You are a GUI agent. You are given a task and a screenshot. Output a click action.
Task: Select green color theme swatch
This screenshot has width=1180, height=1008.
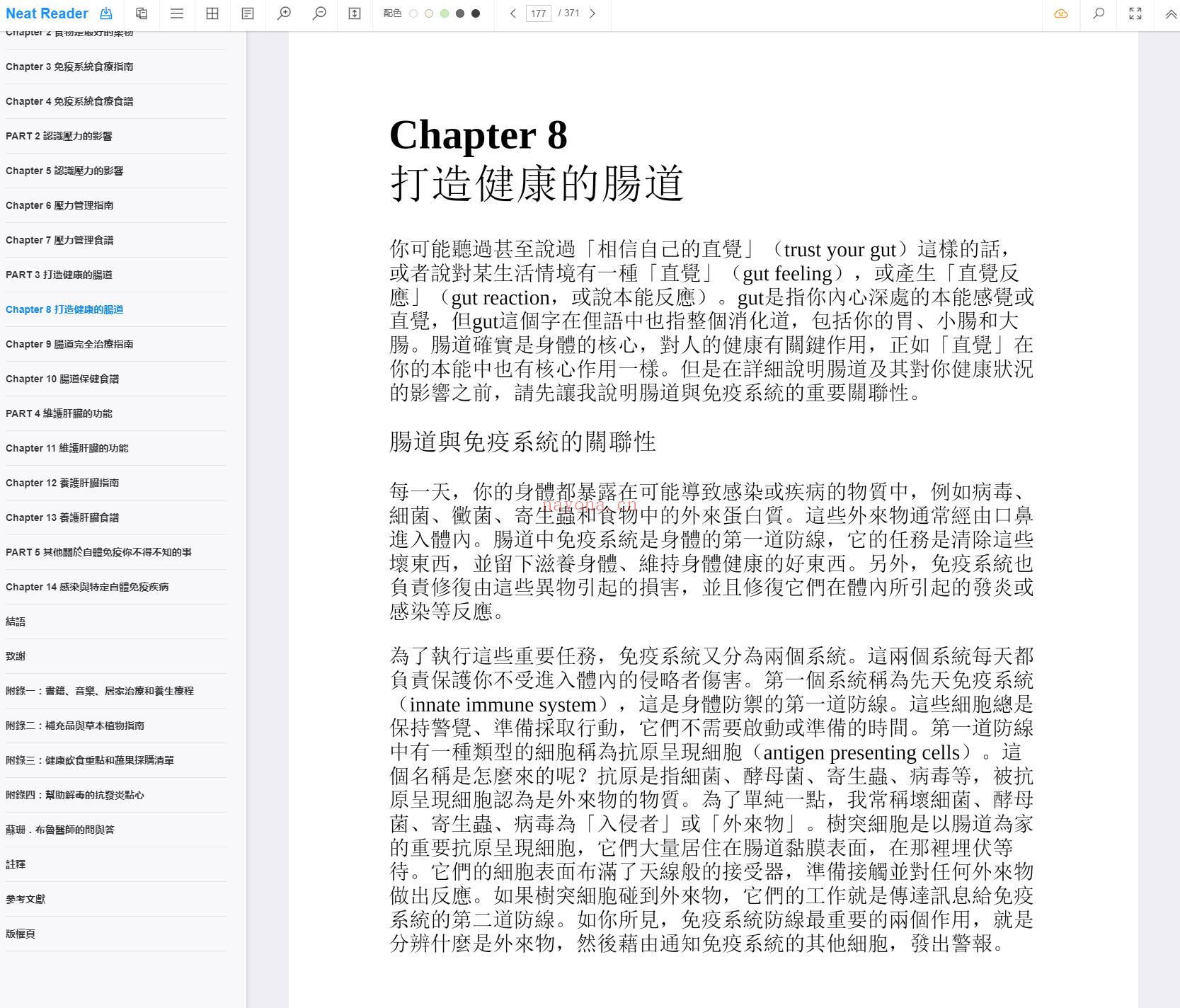click(x=445, y=13)
